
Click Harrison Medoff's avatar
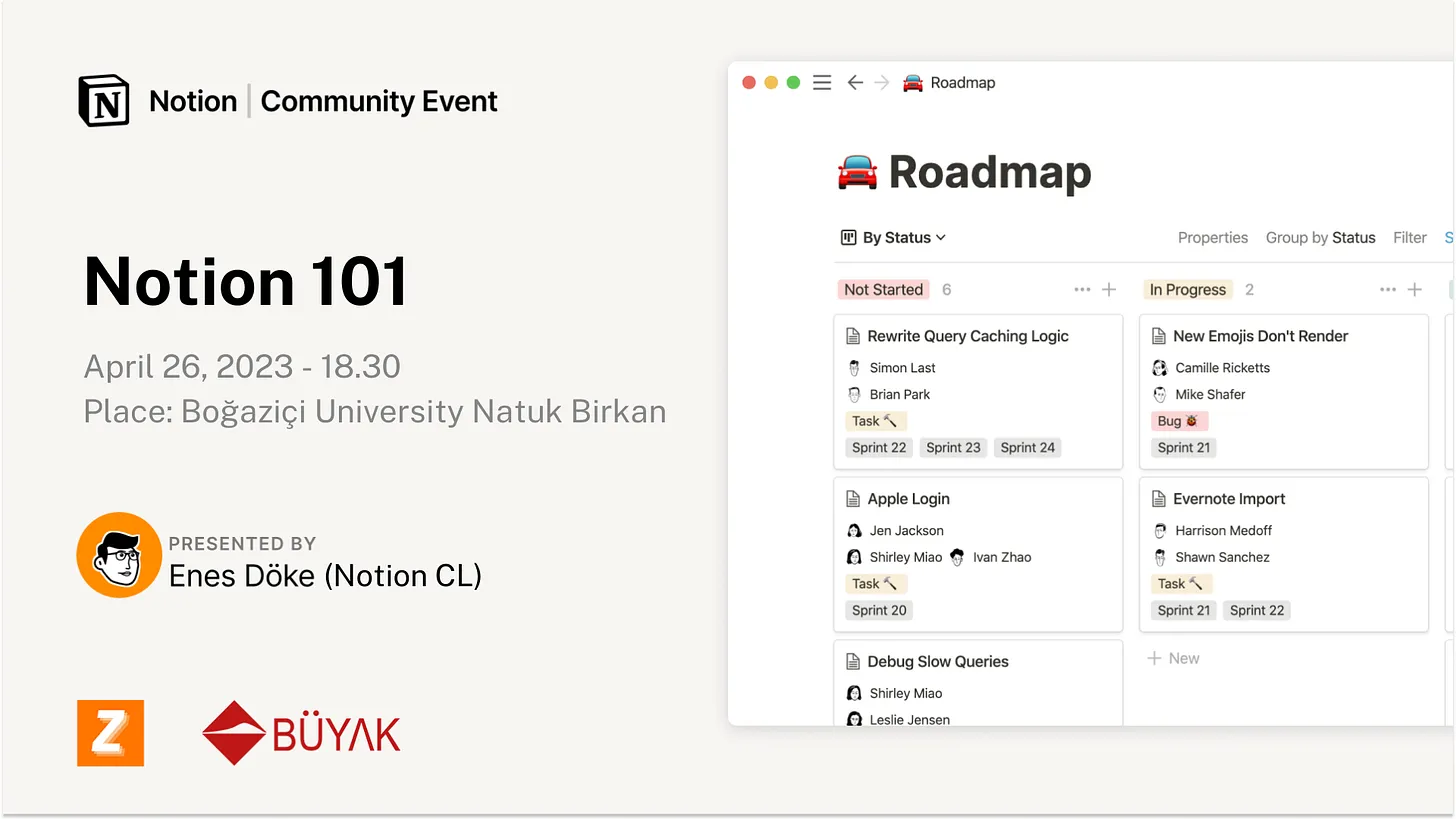tap(1160, 531)
